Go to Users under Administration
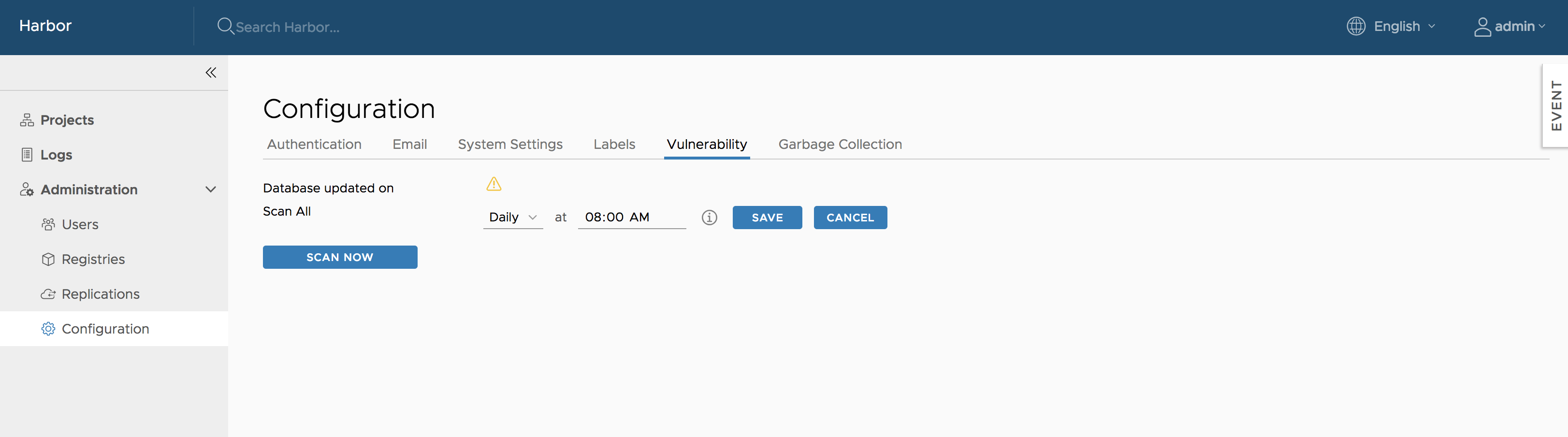Image resolution: width=1568 pixels, height=437 pixels. 80,225
